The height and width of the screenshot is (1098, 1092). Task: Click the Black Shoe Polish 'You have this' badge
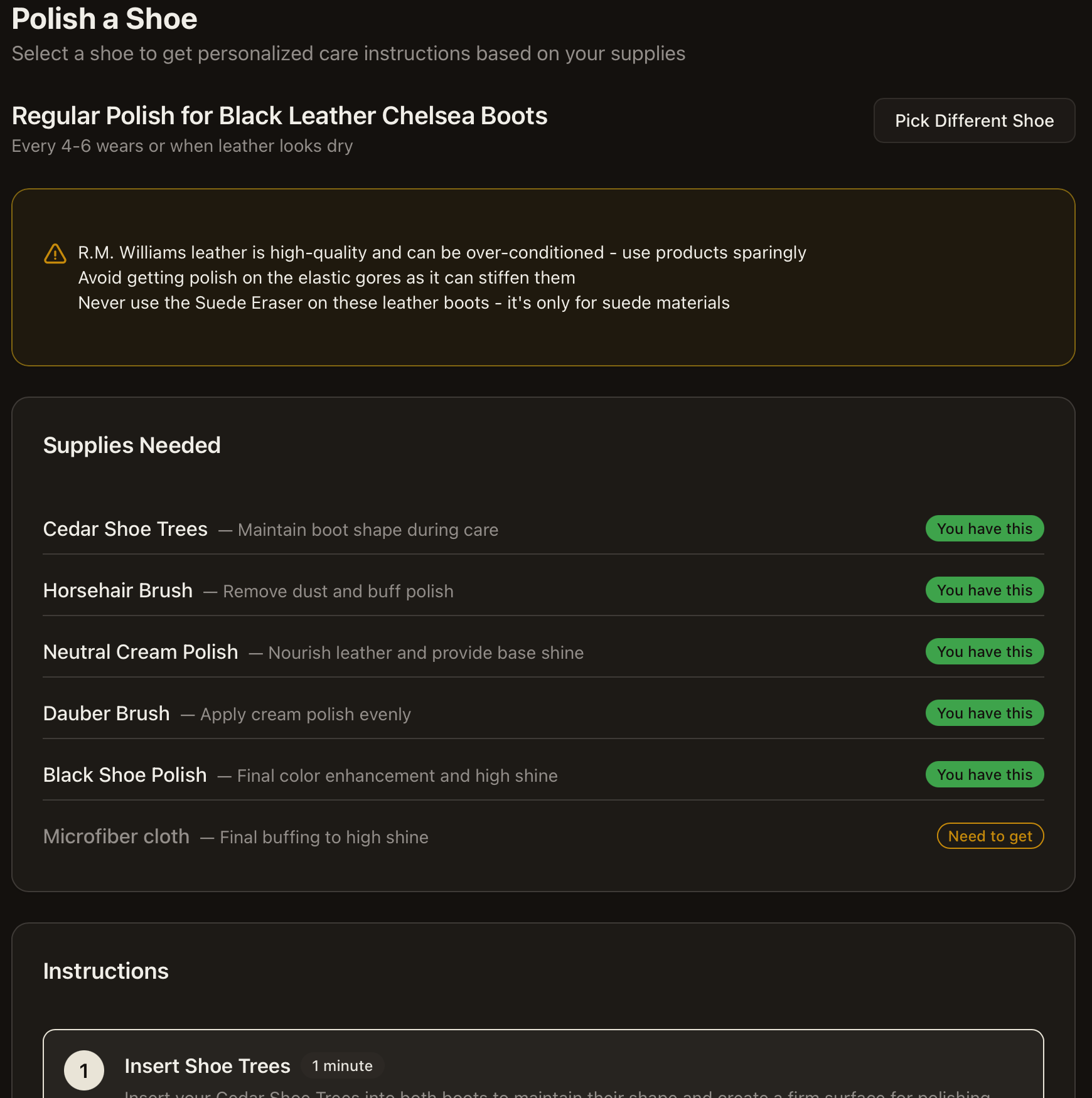point(984,775)
